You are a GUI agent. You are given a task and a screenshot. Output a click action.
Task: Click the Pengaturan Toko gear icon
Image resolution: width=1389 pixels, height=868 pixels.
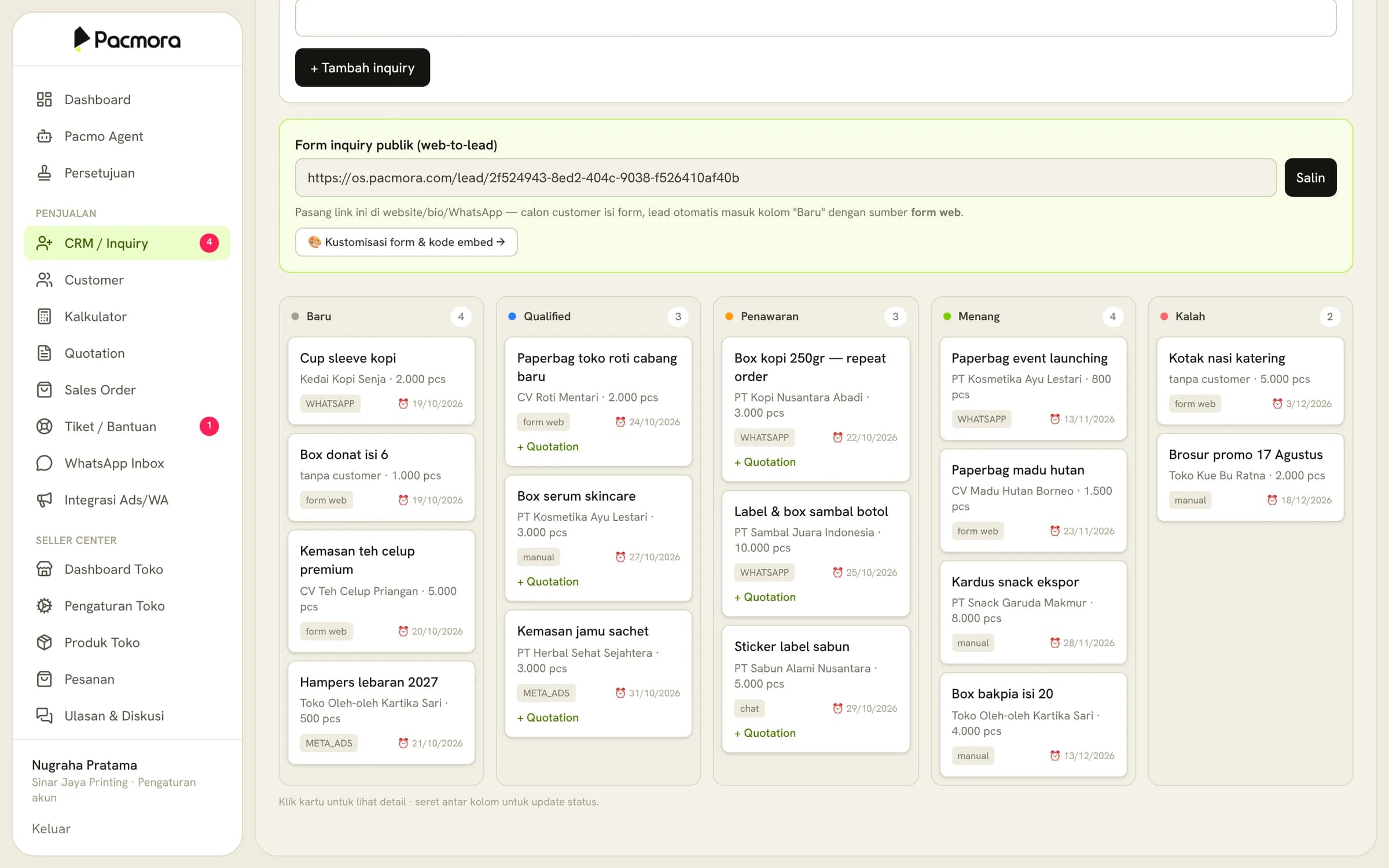(45, 606)
